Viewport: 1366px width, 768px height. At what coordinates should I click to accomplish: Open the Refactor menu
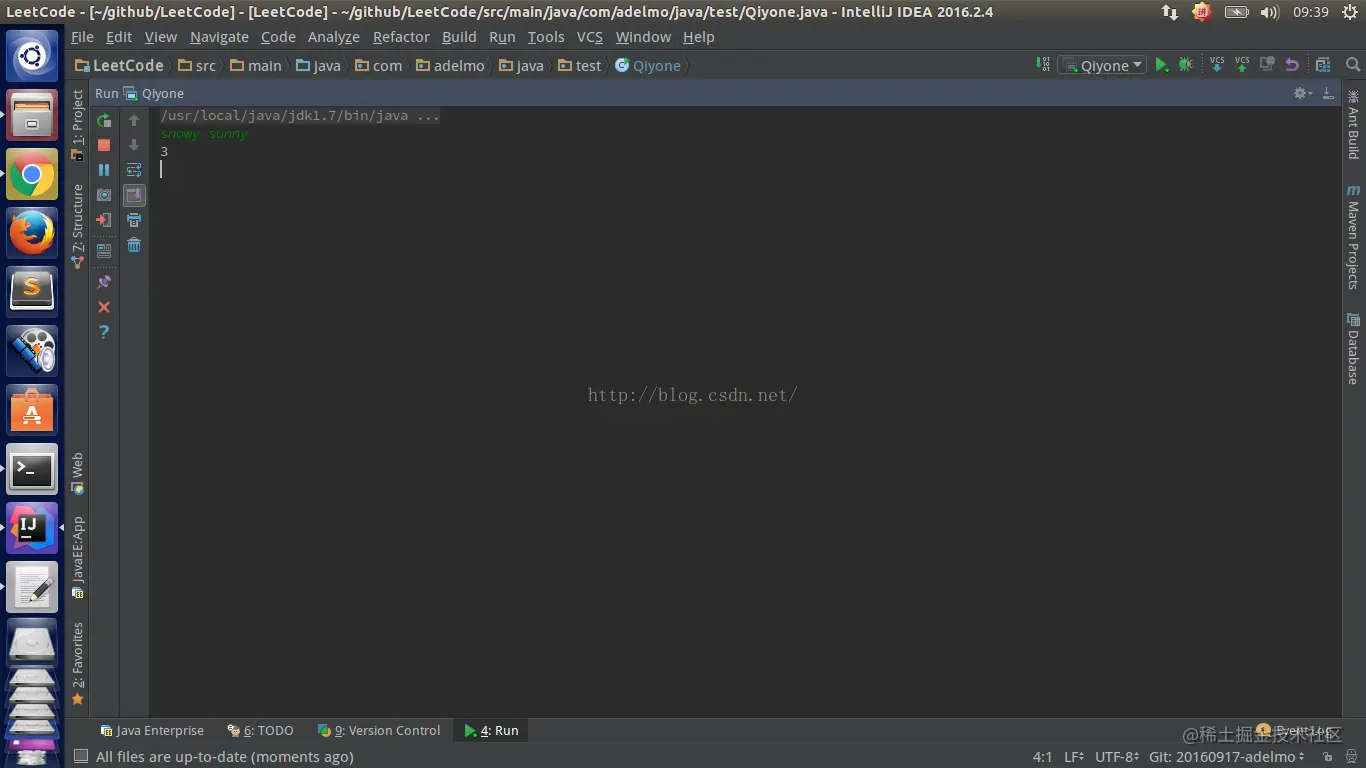[401, 37]
